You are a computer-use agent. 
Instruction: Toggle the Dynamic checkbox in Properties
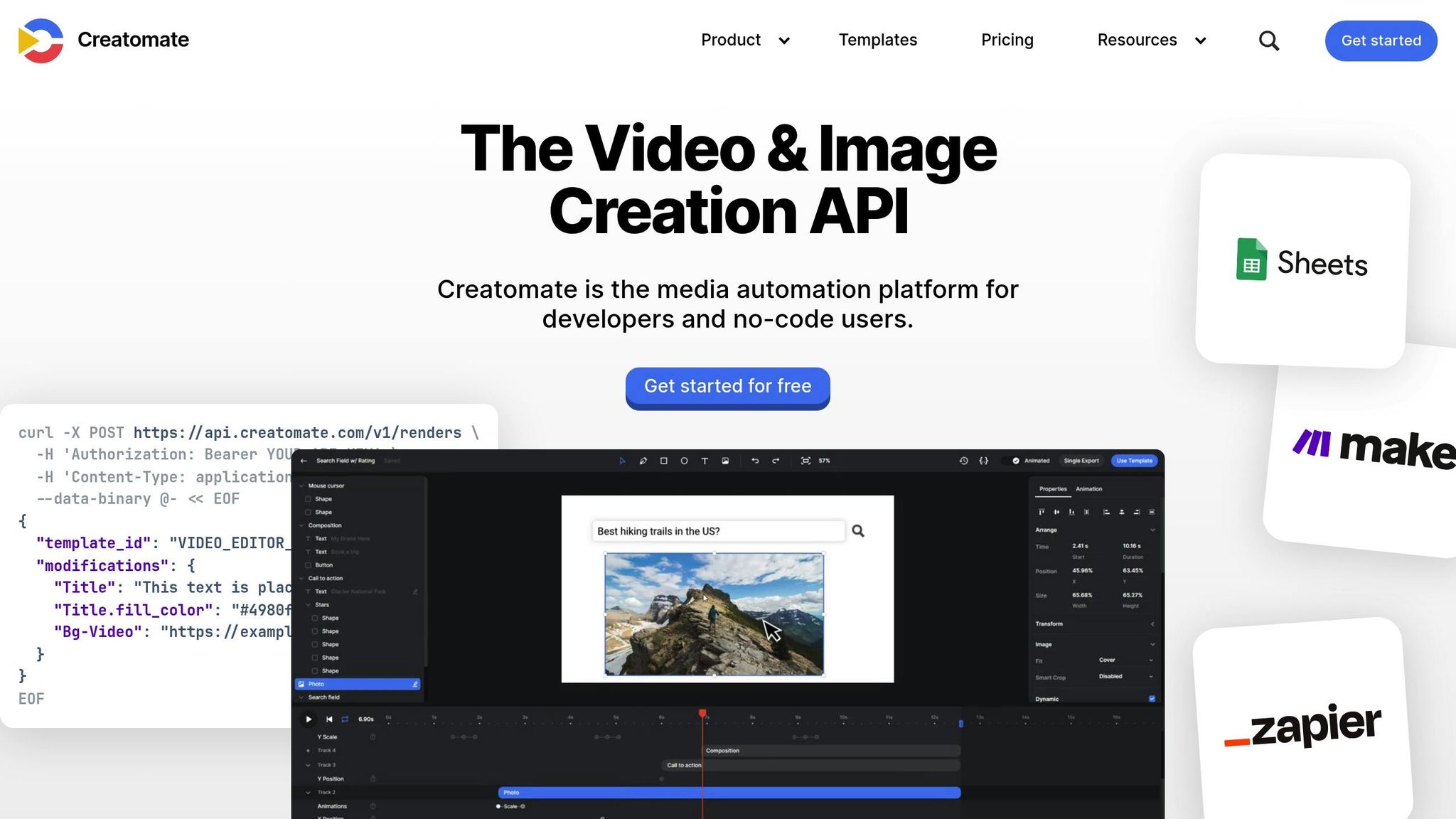point(1152,699)
